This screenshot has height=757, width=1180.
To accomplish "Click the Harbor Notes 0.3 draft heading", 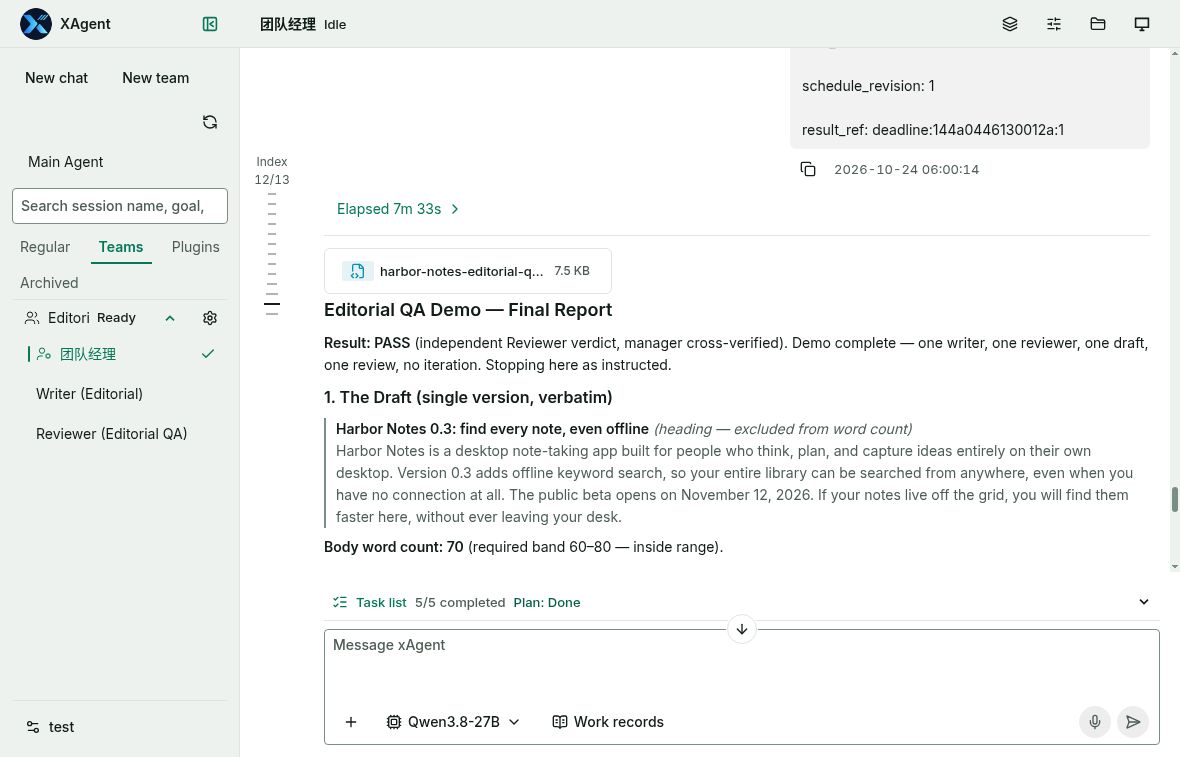I will tap(491, 429).
